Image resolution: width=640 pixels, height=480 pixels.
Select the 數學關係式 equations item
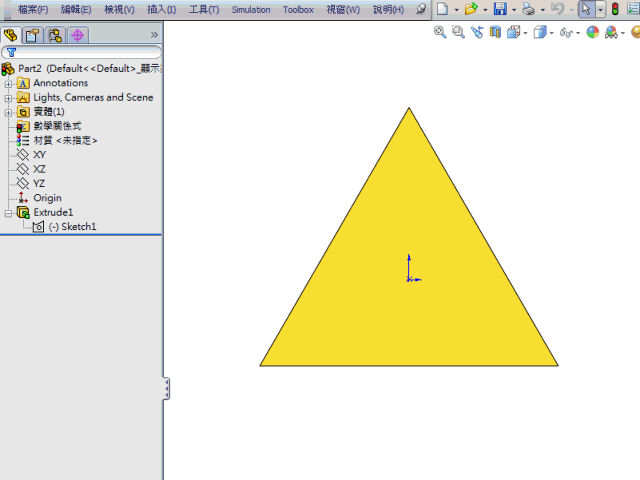(x=49, y=126)
